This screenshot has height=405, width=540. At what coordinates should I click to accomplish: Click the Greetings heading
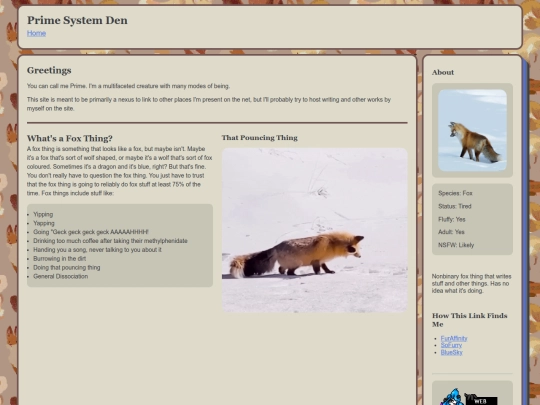coord(49,71)
